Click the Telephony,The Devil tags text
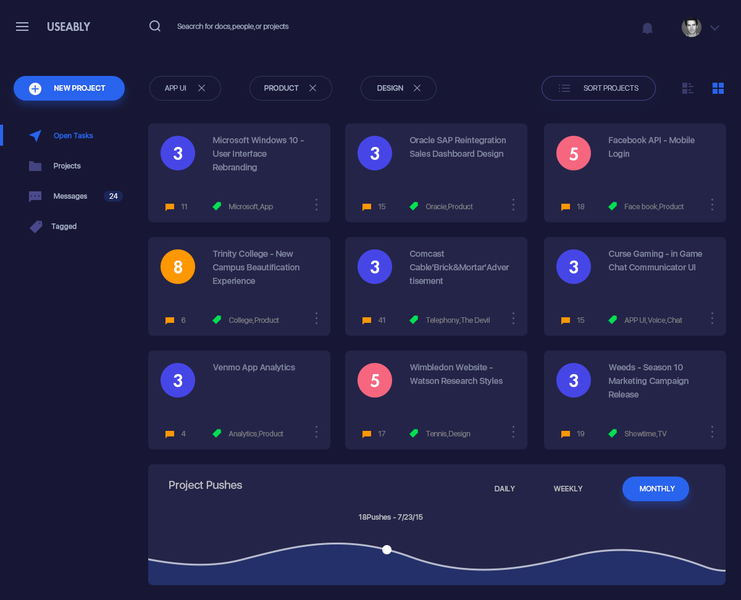The width and height of the screenshot is (741, 600). point(457,320)
